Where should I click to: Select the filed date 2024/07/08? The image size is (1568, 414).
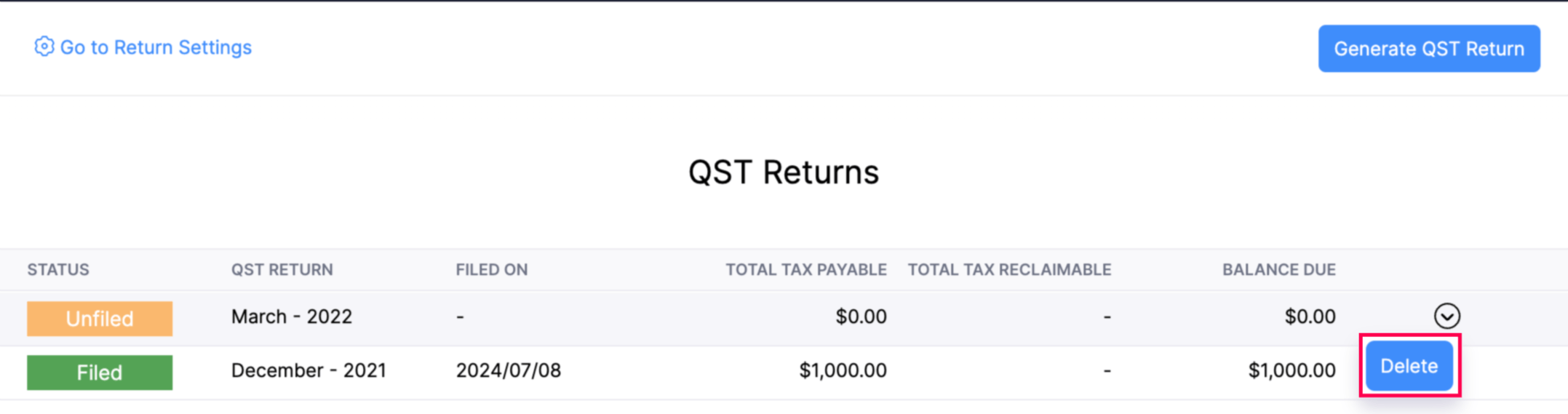[508, 370]
